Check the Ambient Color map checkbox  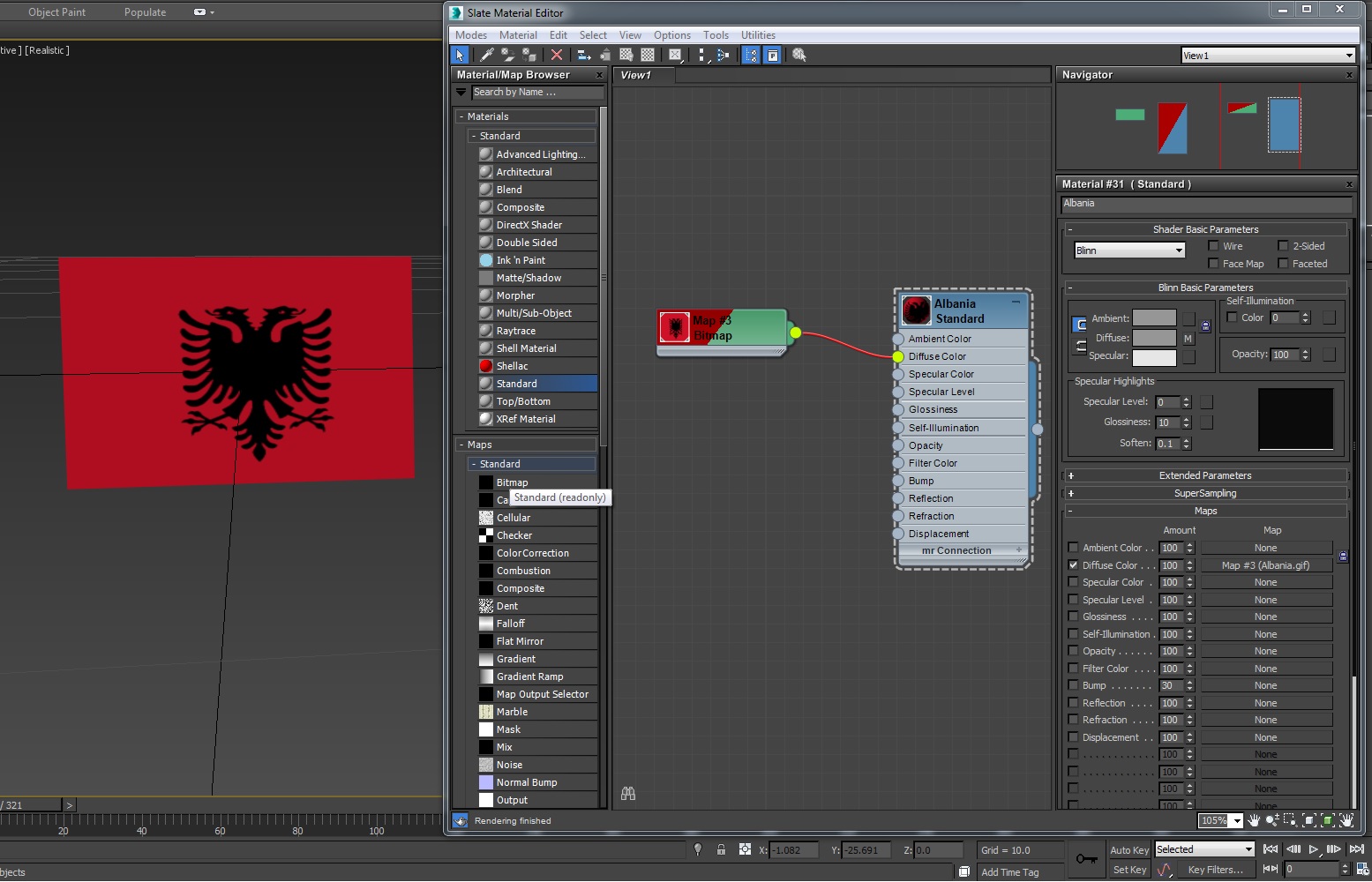(1073, 548)
